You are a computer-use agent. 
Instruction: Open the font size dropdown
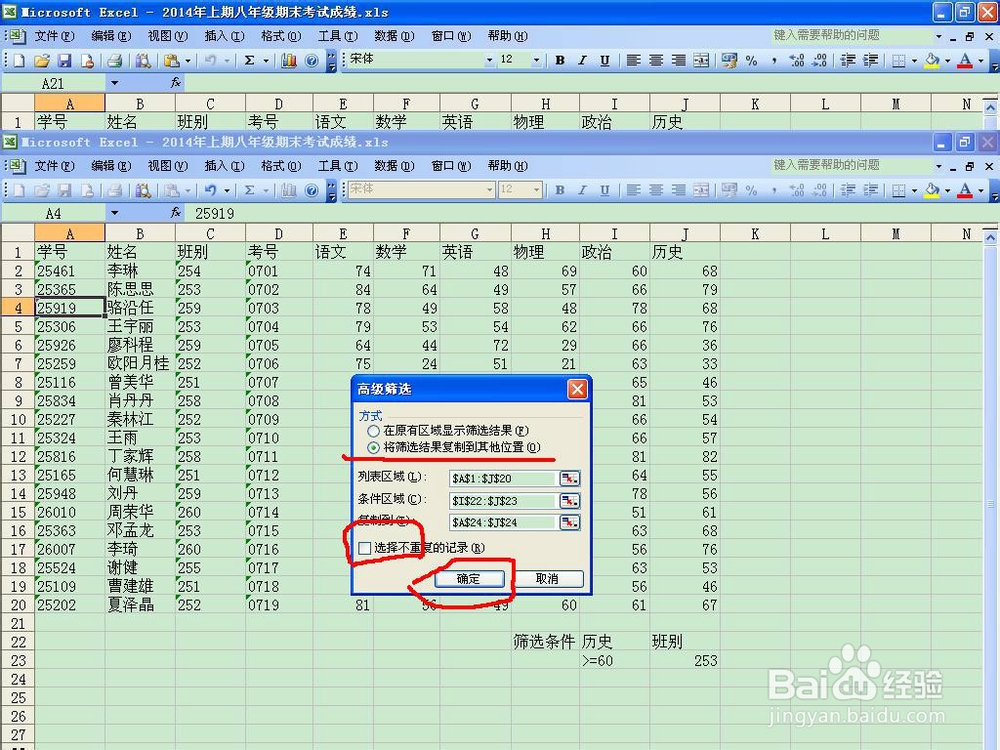point(537,190)
